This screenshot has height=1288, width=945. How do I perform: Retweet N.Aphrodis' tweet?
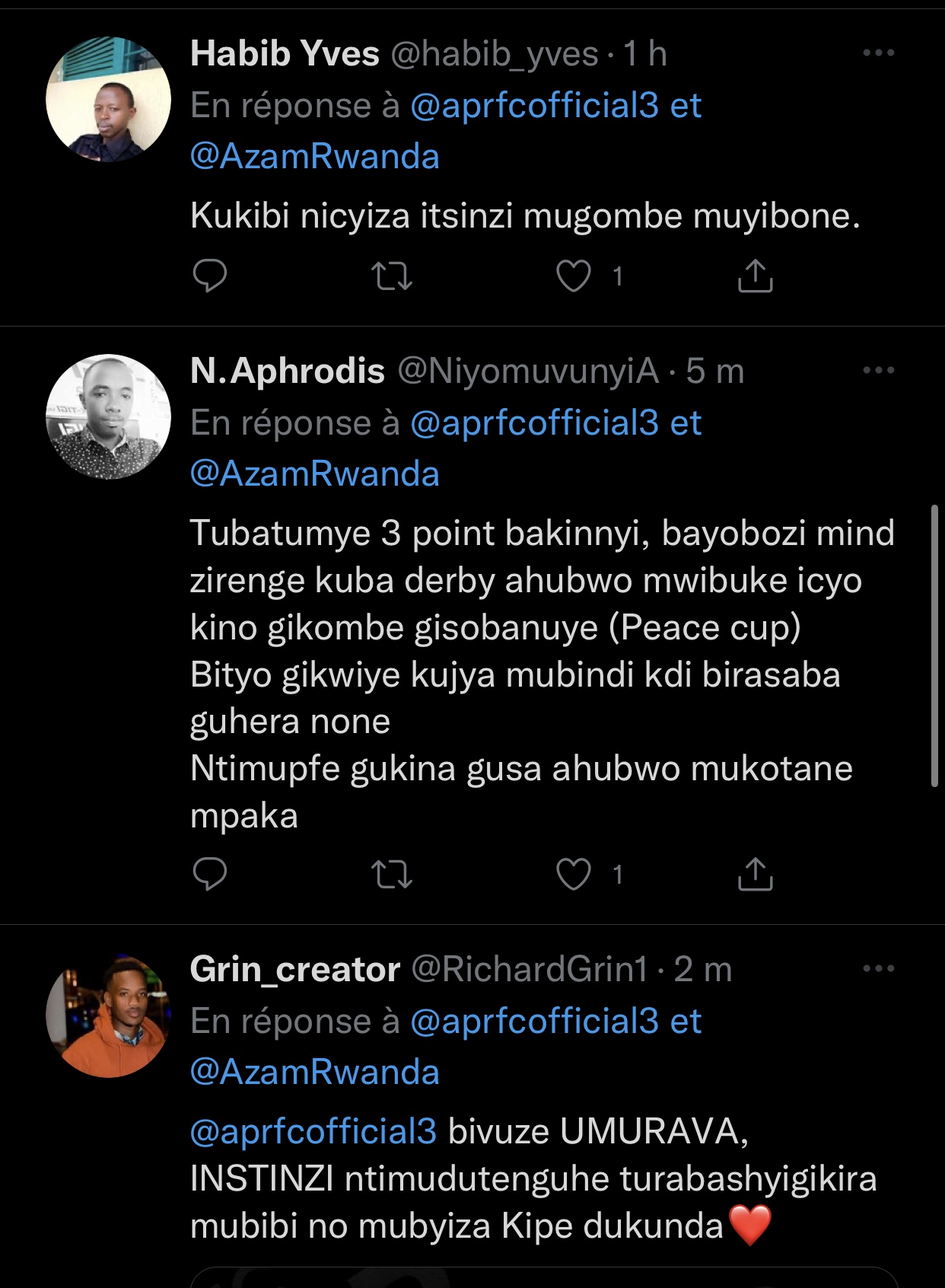click(x=392, y=874)
